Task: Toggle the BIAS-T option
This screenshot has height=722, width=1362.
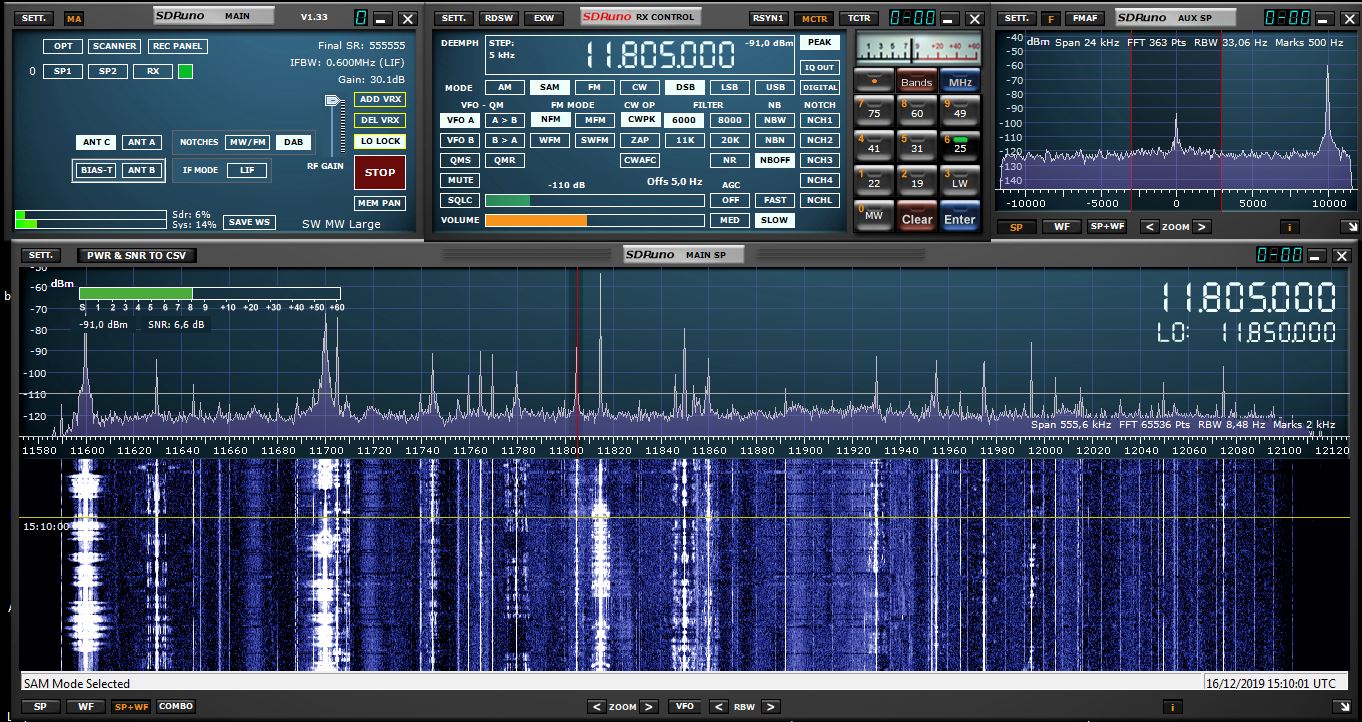Action: pos(97,170)
